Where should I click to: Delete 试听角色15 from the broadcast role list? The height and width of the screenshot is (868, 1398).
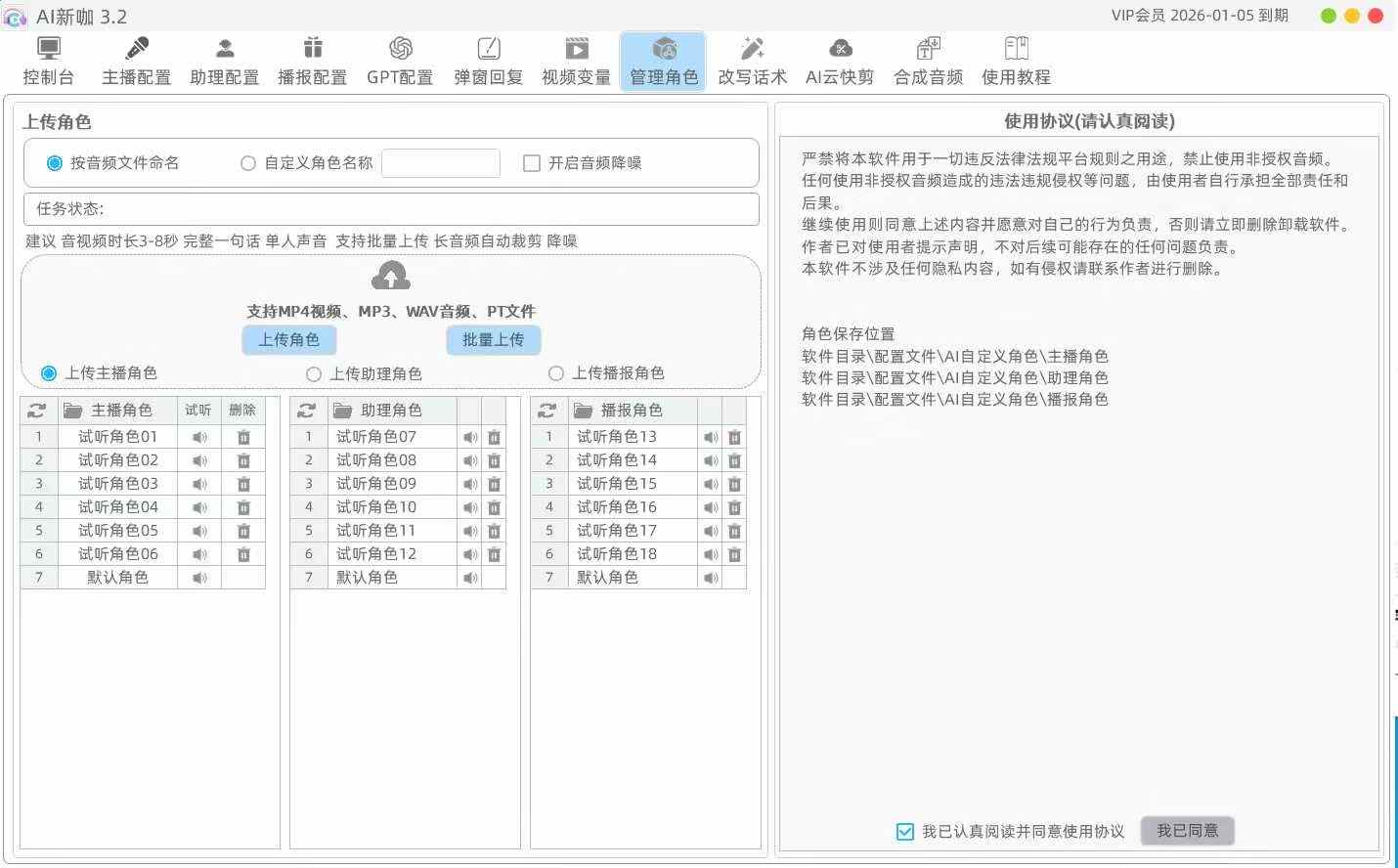tap(734, 484)
